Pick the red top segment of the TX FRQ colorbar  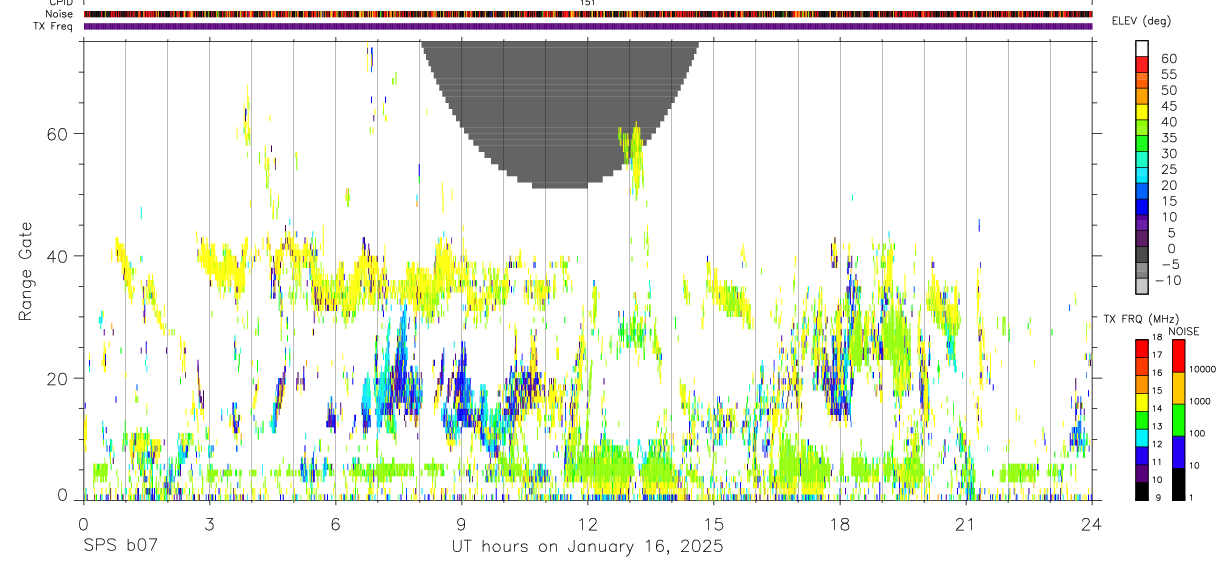[x=1142, y=349]
